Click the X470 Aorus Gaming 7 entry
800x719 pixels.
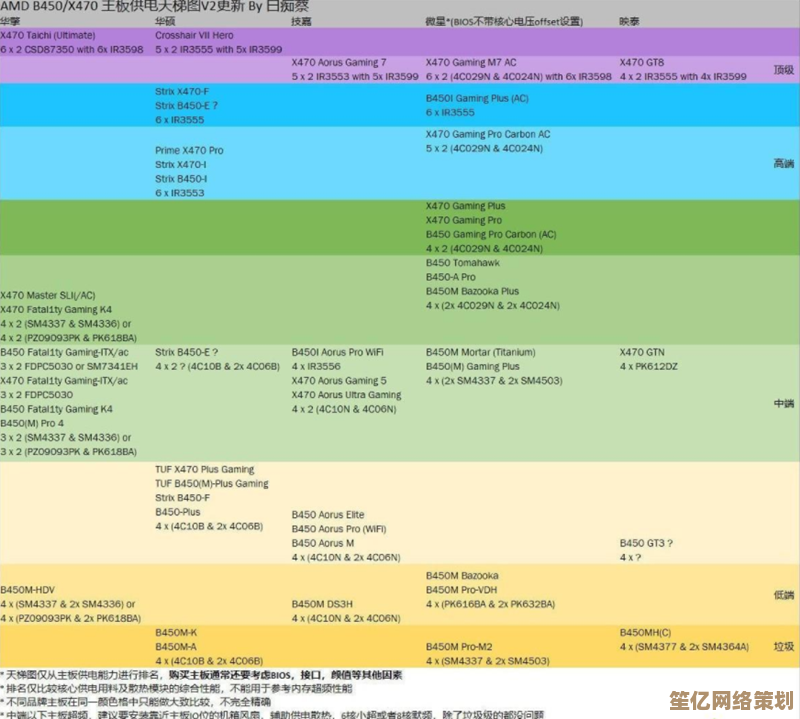tap(339, 62)
